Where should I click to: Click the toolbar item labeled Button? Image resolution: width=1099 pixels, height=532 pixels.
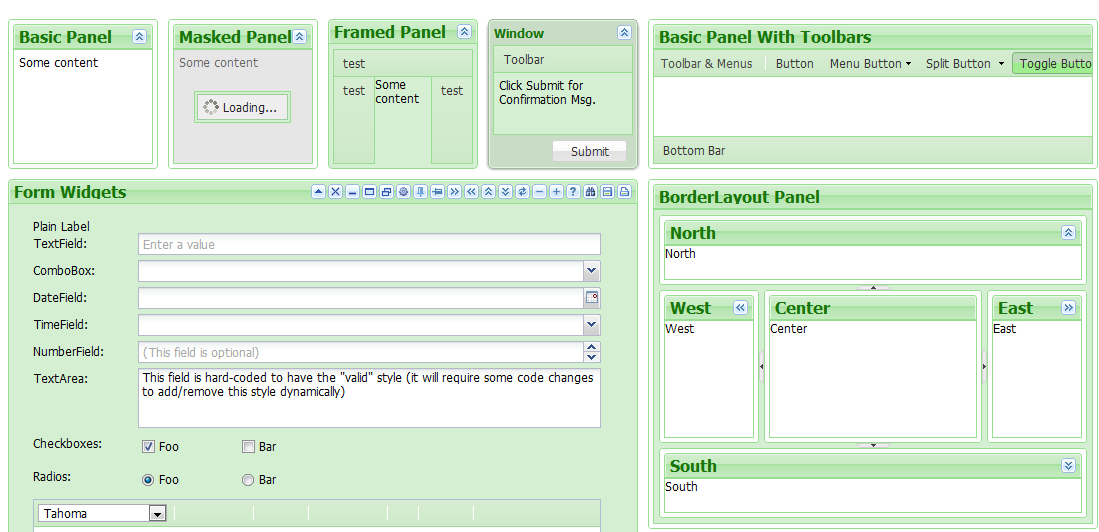click(795, 64)
